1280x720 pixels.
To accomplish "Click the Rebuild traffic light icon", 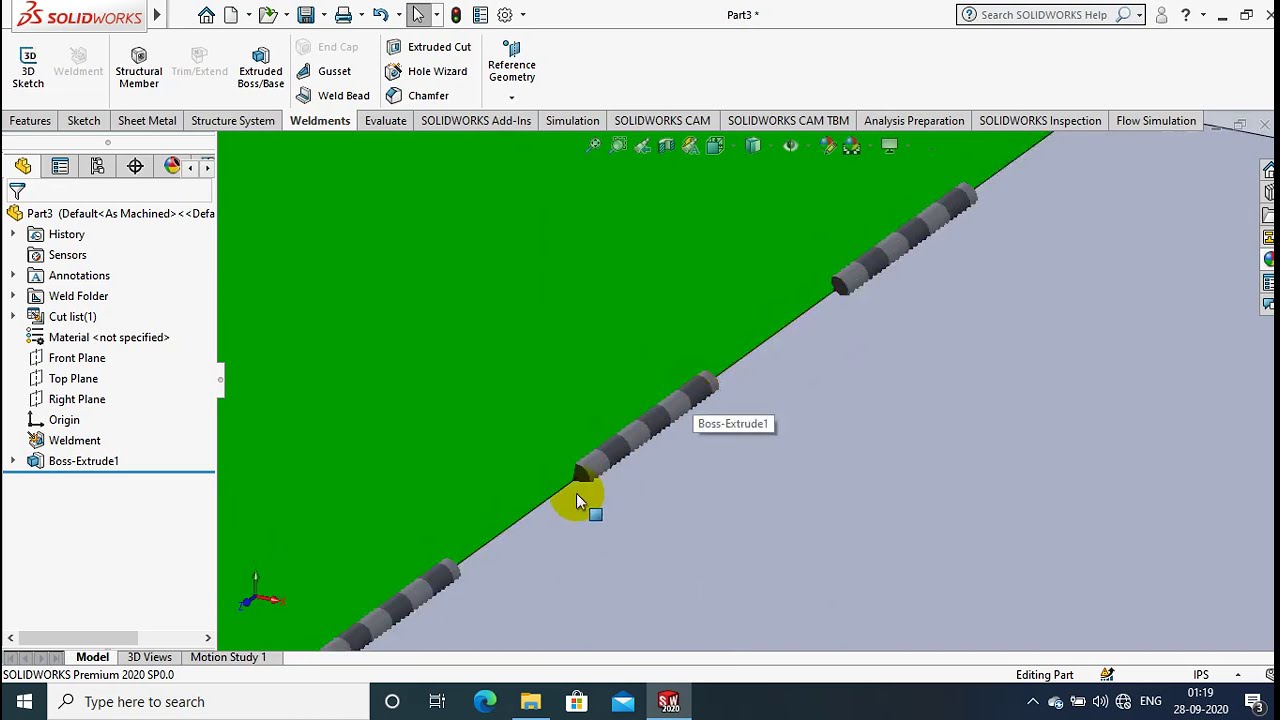I will tap(456, 15).
